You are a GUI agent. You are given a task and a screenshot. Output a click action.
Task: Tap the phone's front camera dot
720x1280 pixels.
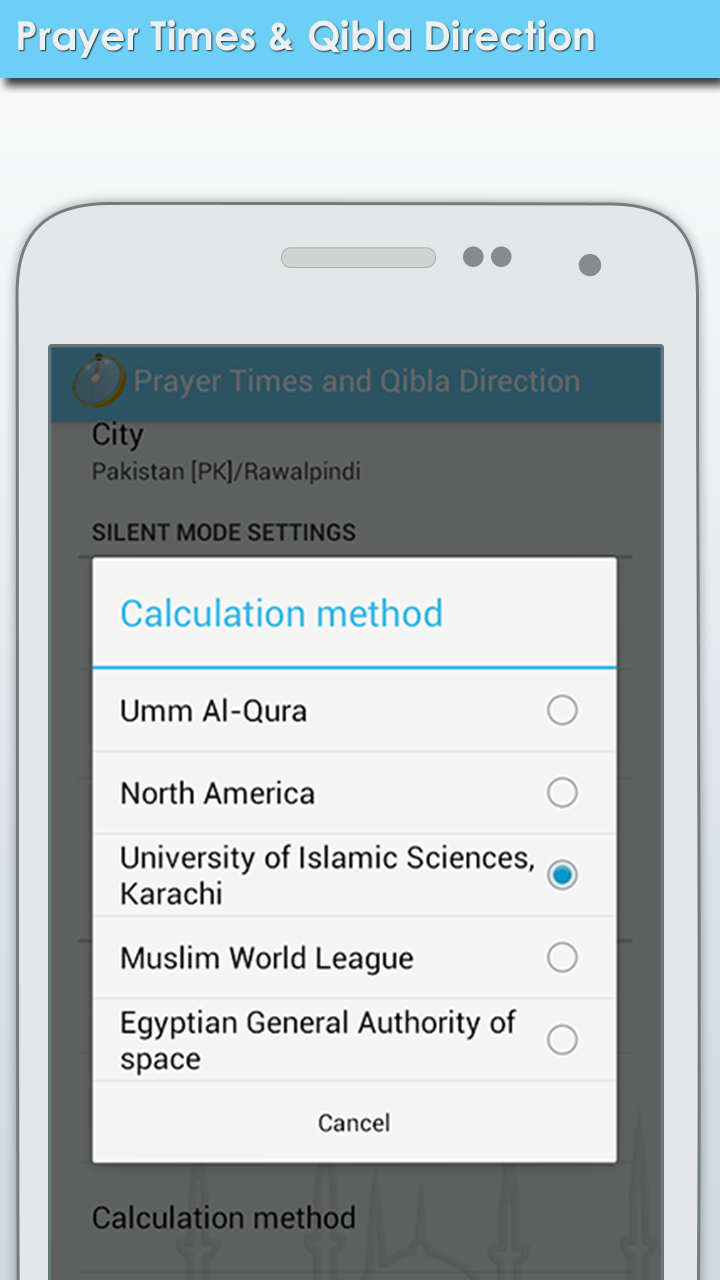point(590,265)
